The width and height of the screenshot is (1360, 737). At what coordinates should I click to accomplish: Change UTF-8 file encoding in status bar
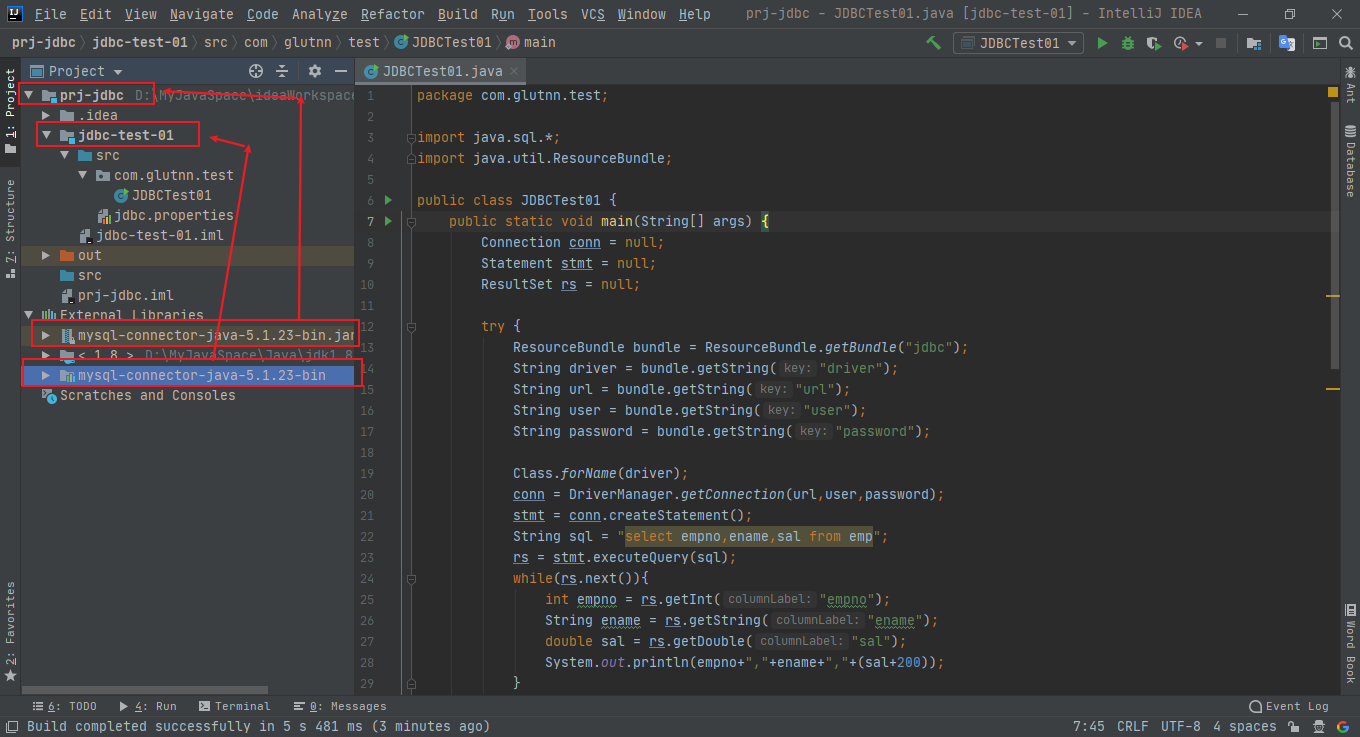click(x=1181, y=727)
